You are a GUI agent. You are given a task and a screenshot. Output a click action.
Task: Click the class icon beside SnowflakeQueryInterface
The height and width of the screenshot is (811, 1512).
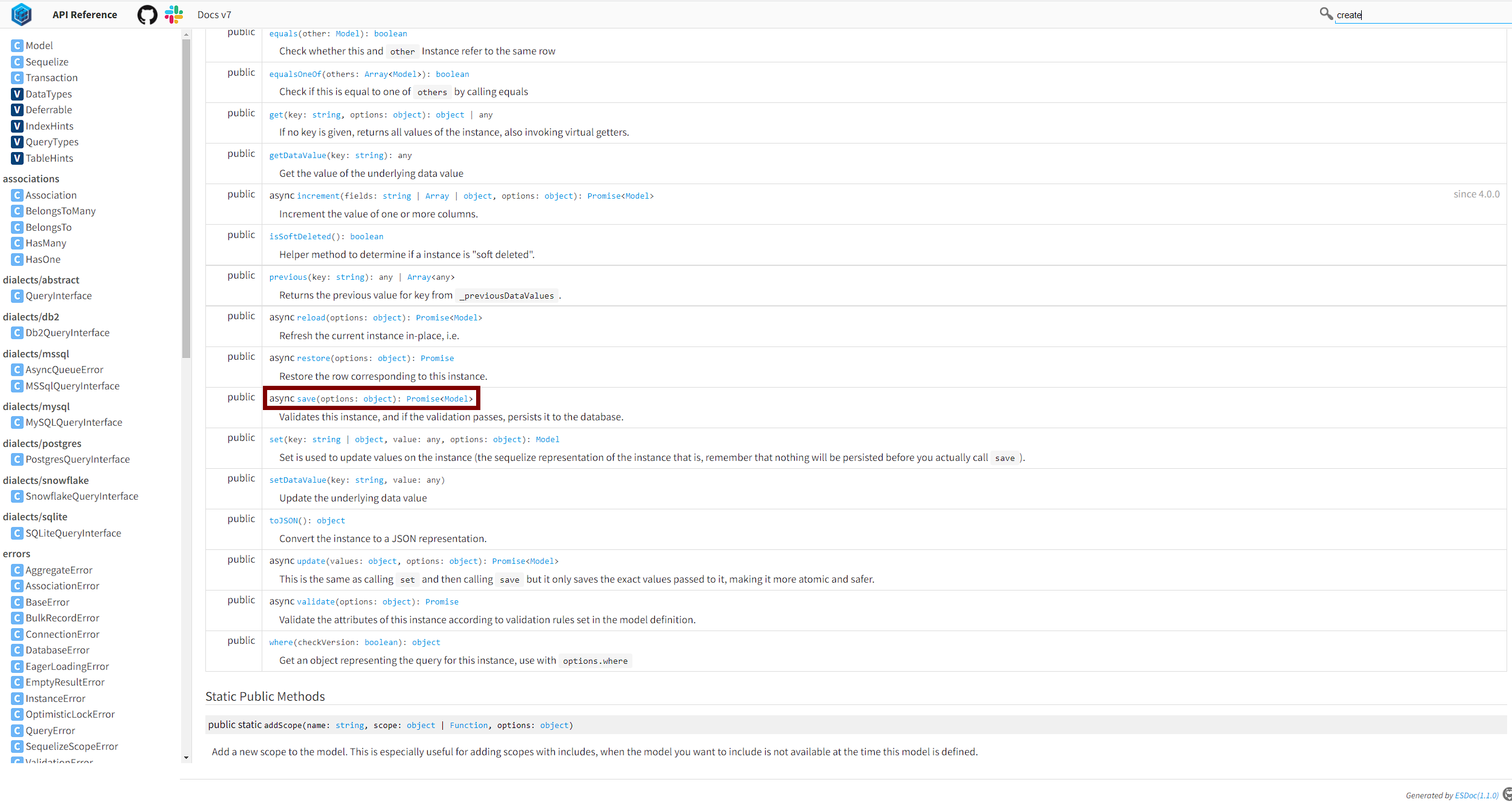pos(18,496)
